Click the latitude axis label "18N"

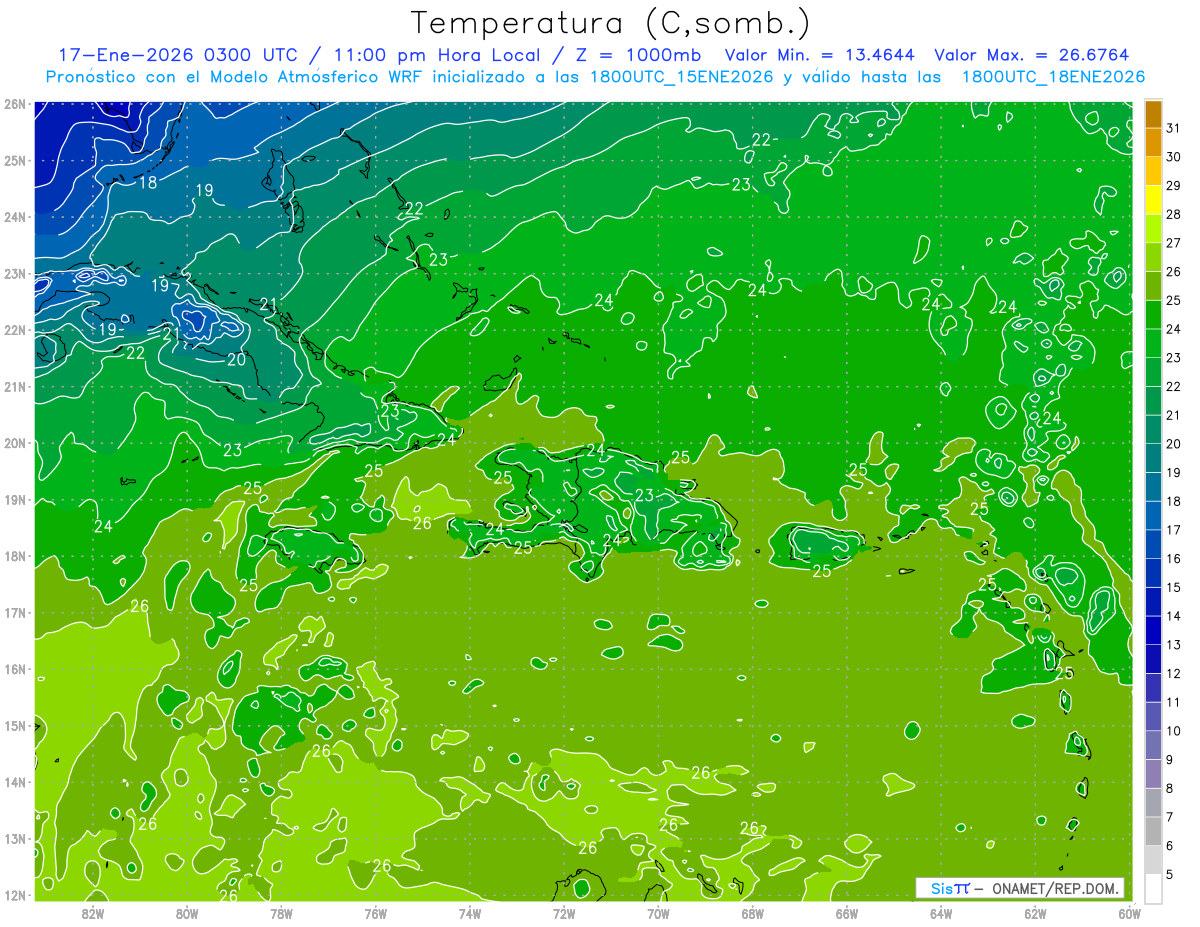(x=14, y=556)
